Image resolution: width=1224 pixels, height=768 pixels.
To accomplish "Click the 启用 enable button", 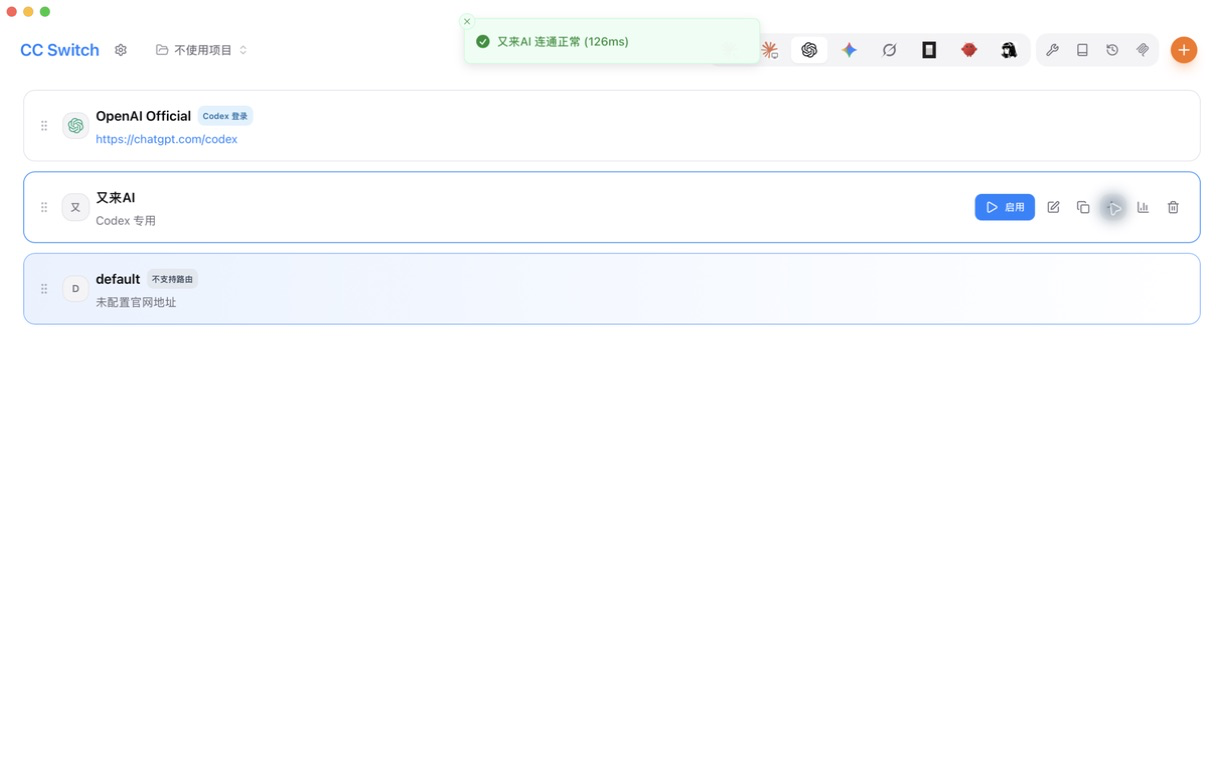I will point(1005,207).
